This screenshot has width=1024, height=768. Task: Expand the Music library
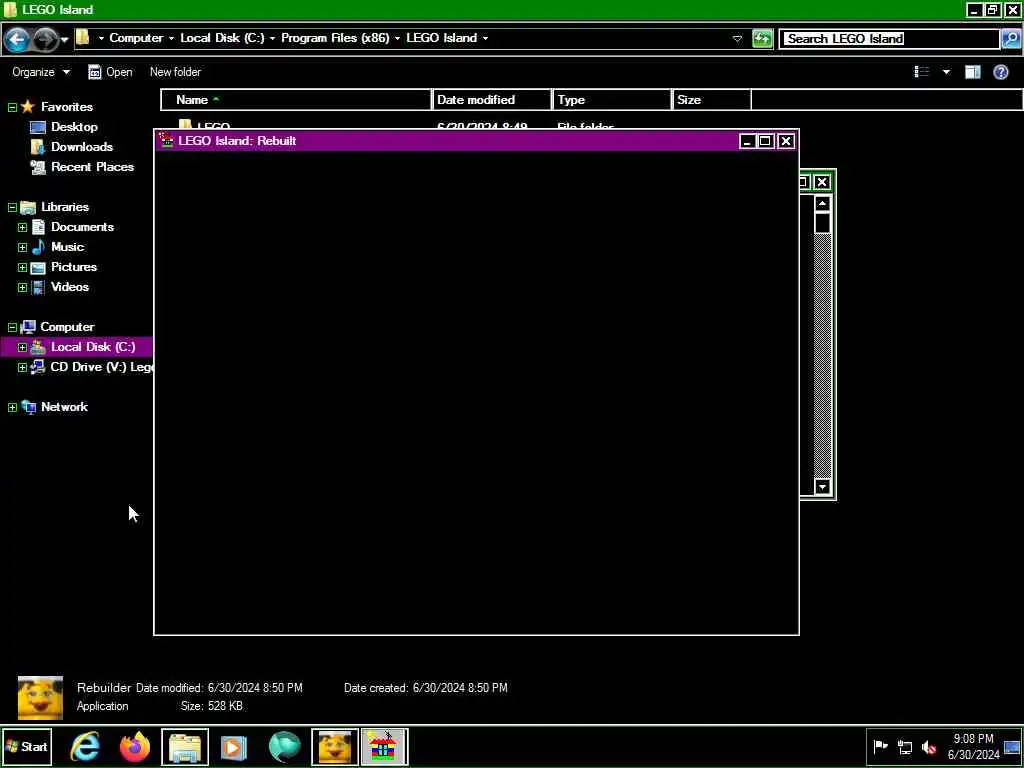[22, 248]
